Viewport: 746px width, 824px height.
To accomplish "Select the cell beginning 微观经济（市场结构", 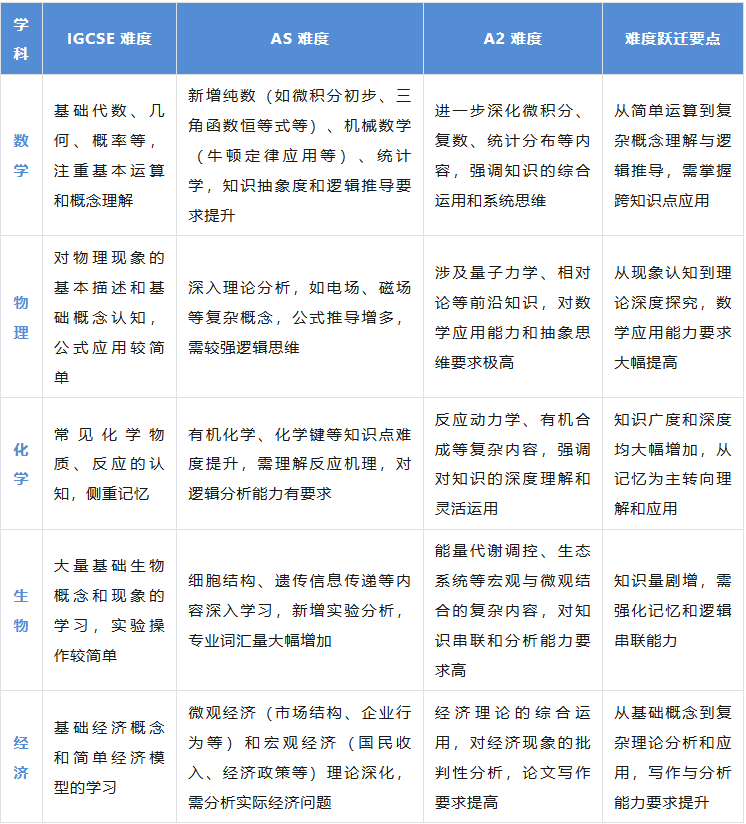I will point(299,757).
